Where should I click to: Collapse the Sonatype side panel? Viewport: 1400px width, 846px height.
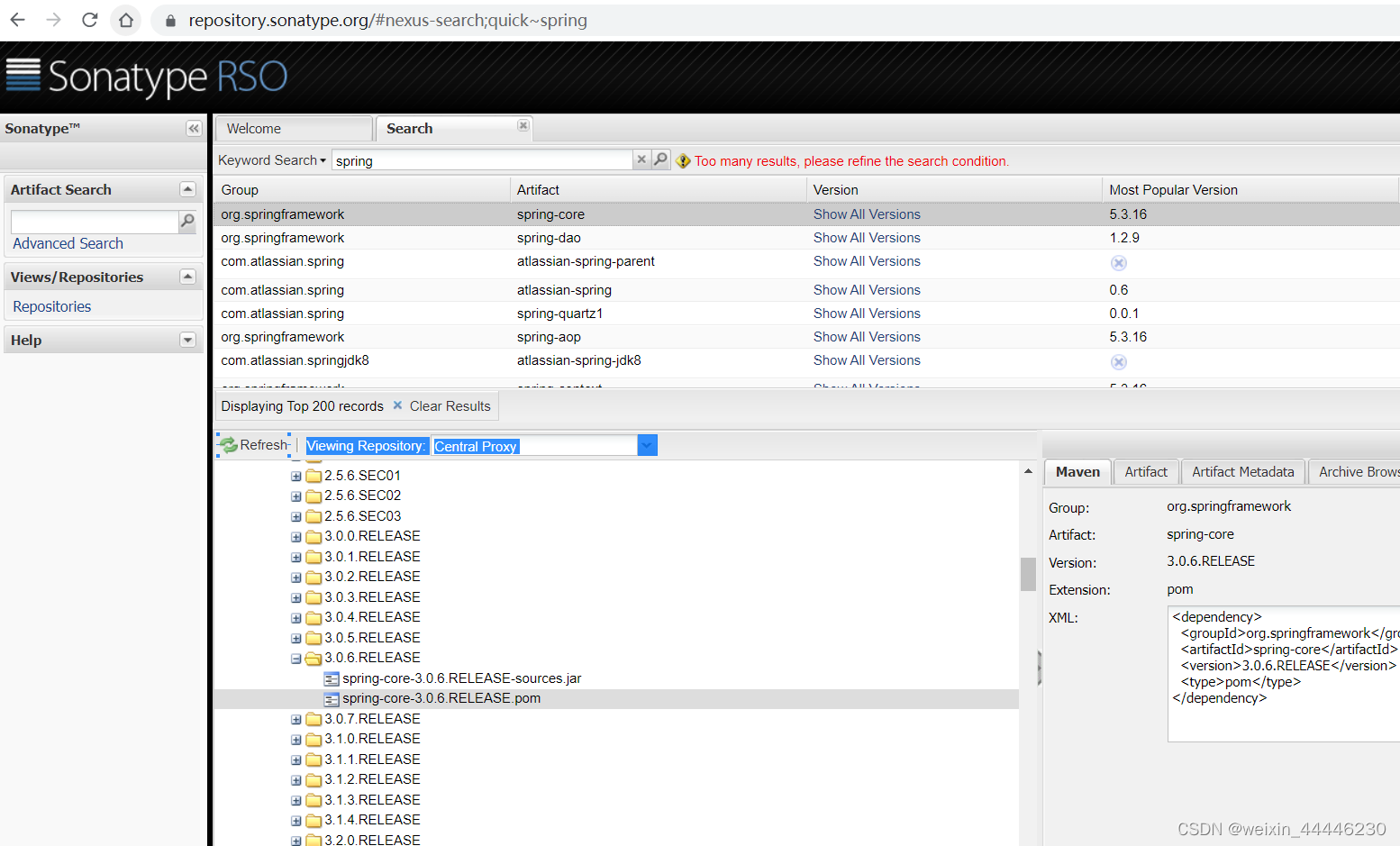(194, 129)
